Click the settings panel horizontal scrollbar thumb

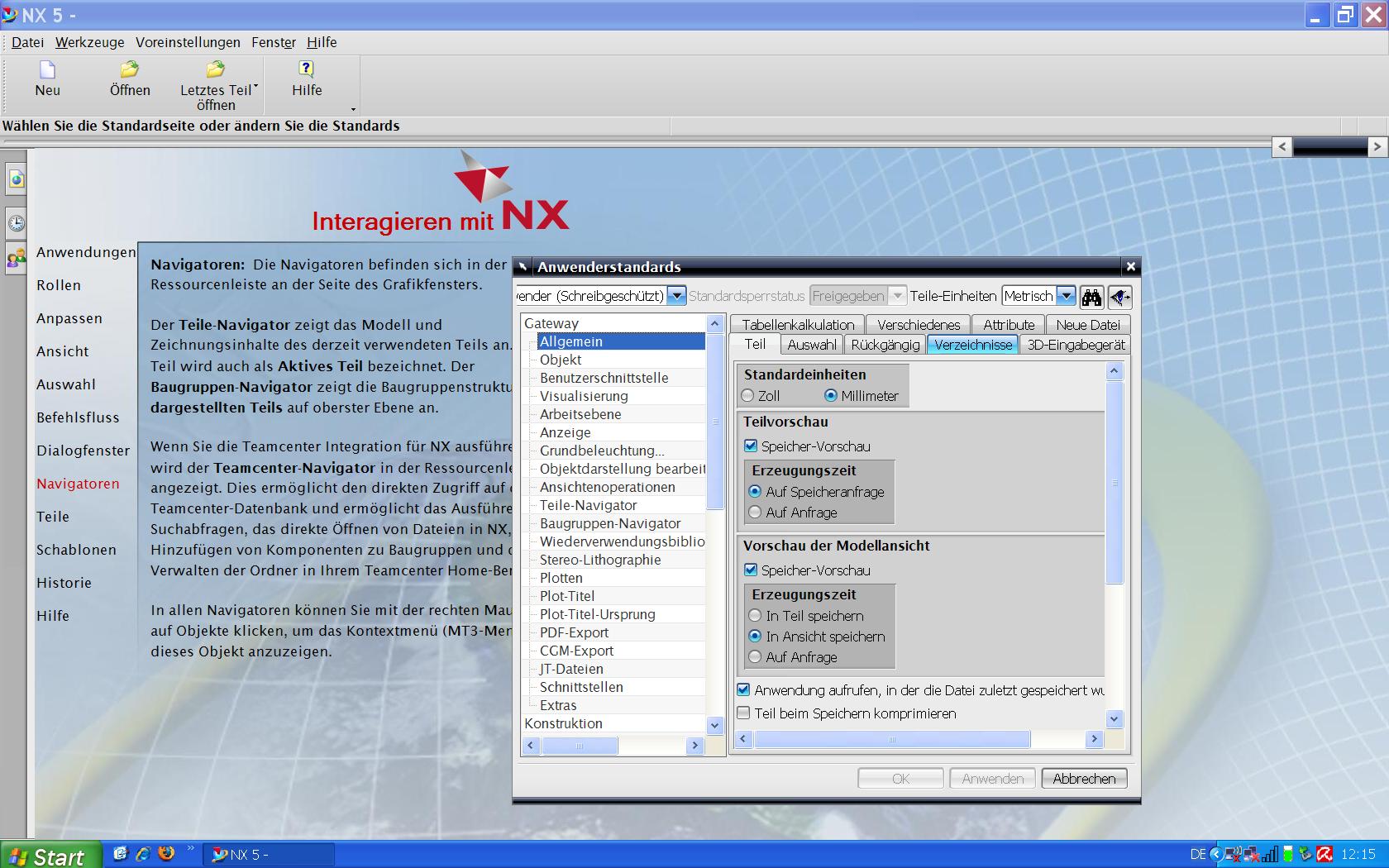click(x=891, y=739)
